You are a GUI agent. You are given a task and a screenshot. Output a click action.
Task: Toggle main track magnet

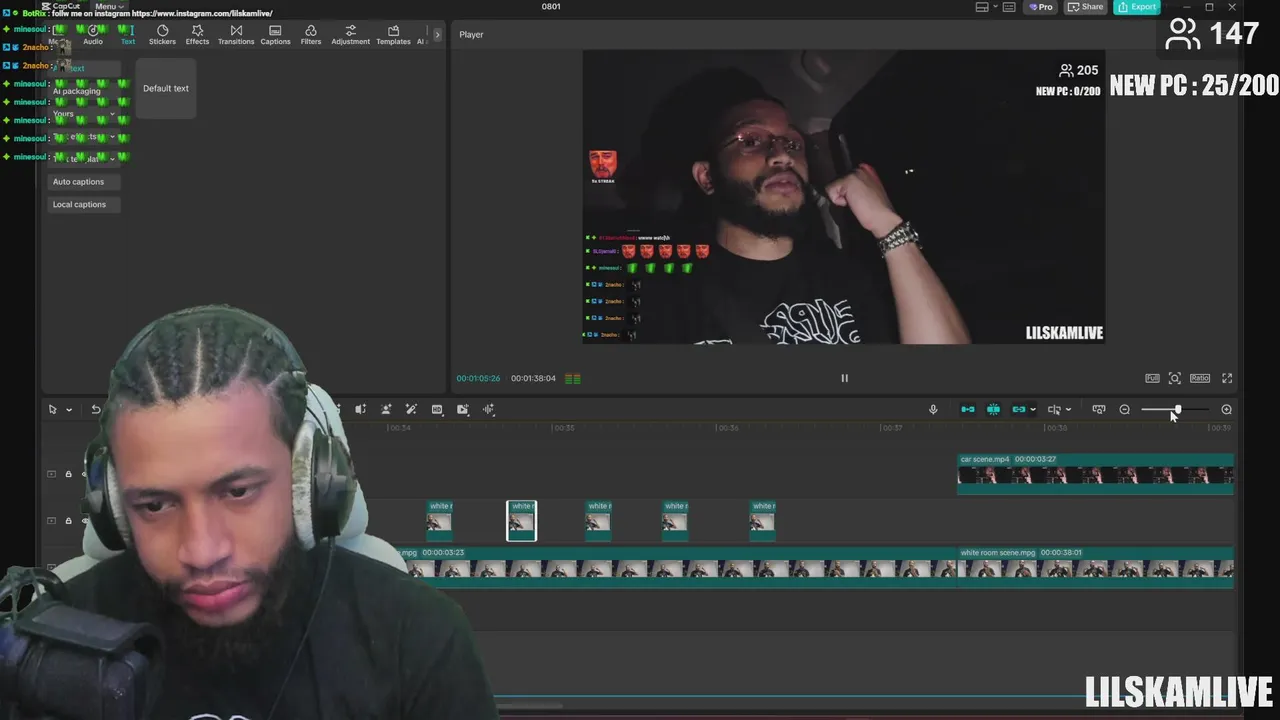point(968,409)
